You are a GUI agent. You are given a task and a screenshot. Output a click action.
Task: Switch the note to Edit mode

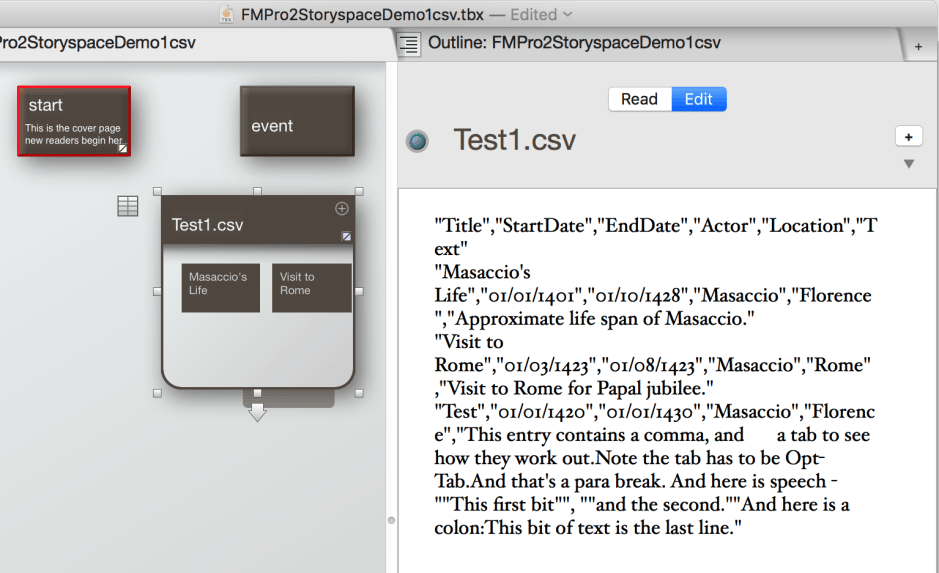pos(699,99)
